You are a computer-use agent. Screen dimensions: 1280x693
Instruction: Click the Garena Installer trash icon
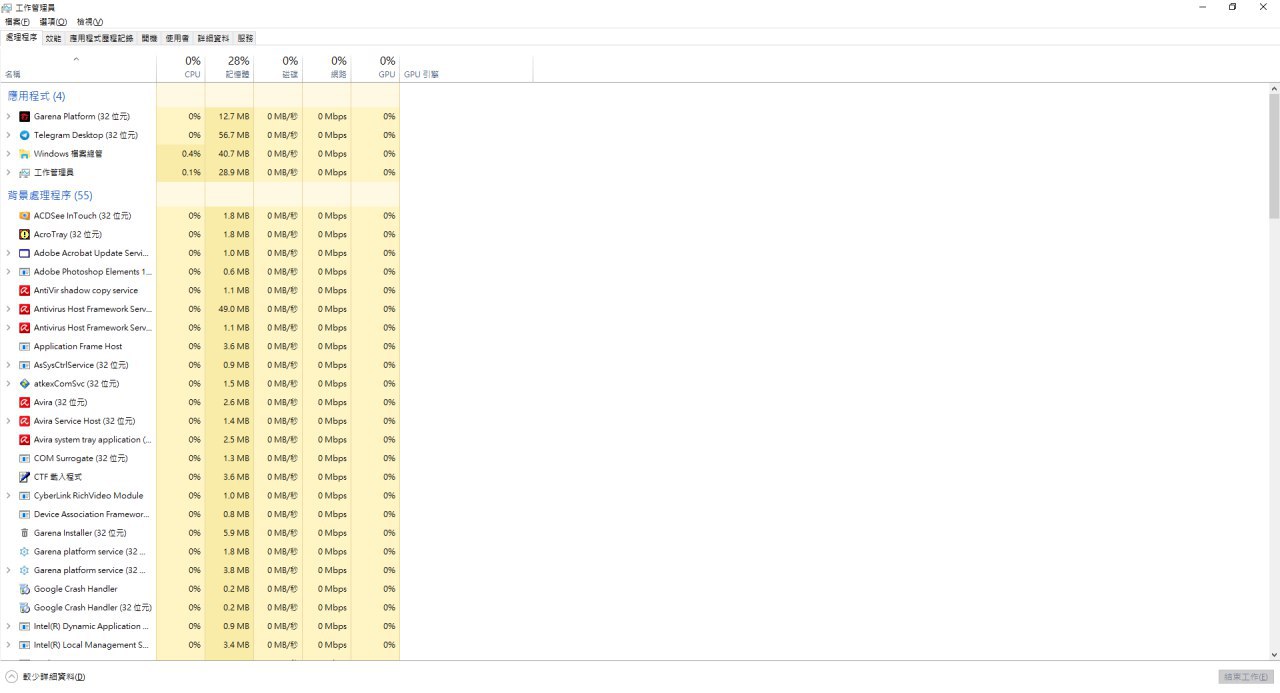[x=25, y=533]
